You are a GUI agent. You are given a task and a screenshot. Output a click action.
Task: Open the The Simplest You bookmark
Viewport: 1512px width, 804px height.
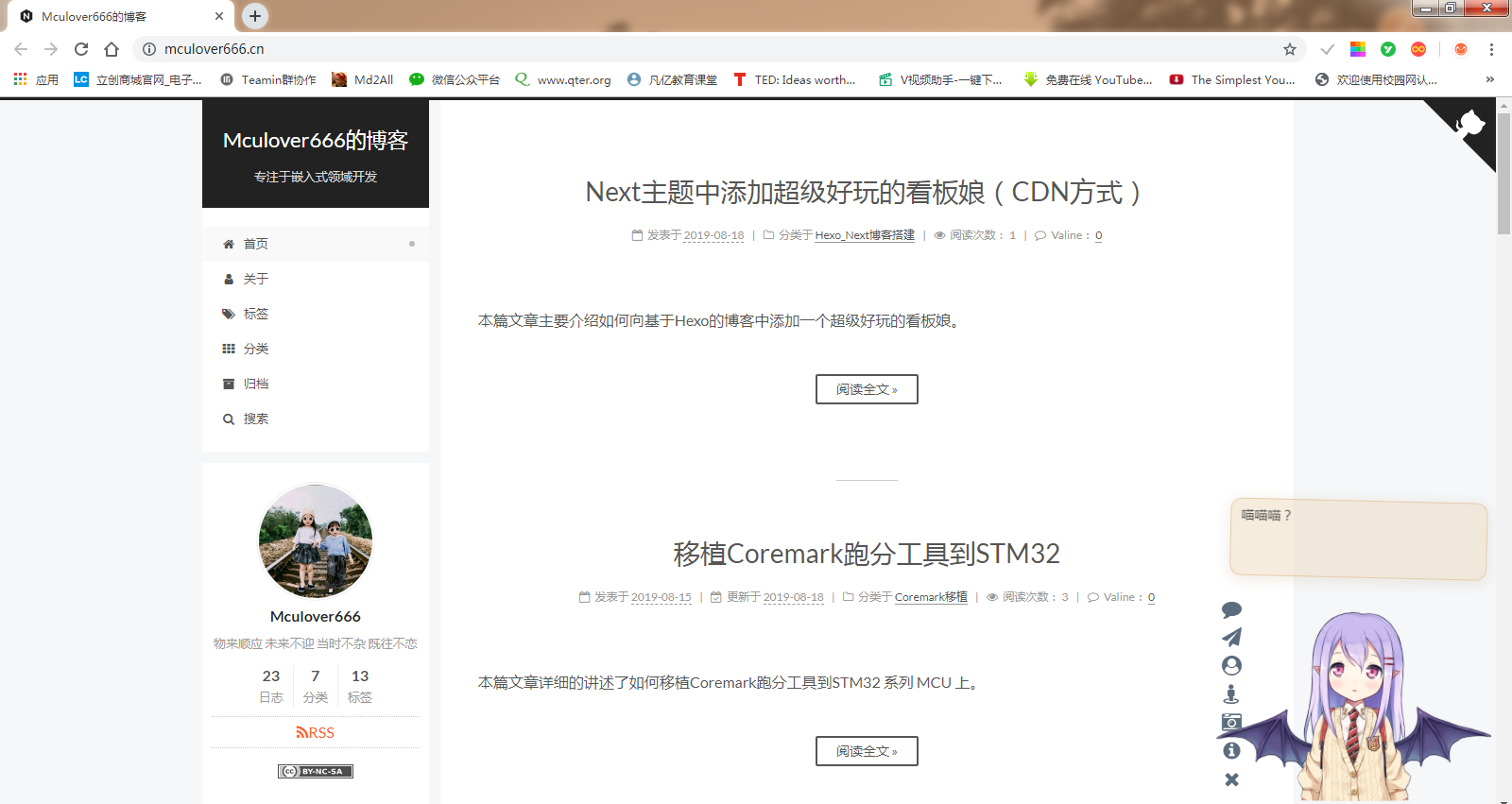point(1233,79)
